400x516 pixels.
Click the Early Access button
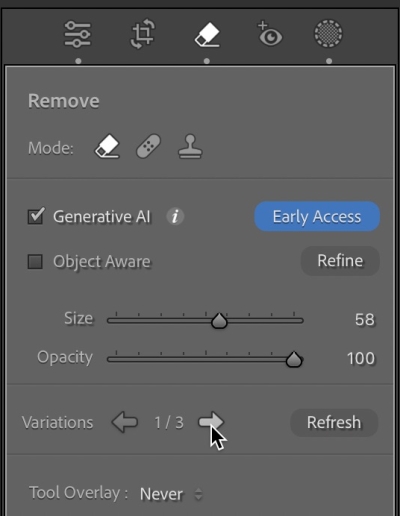pyautogui.click(x=317, y=216)
